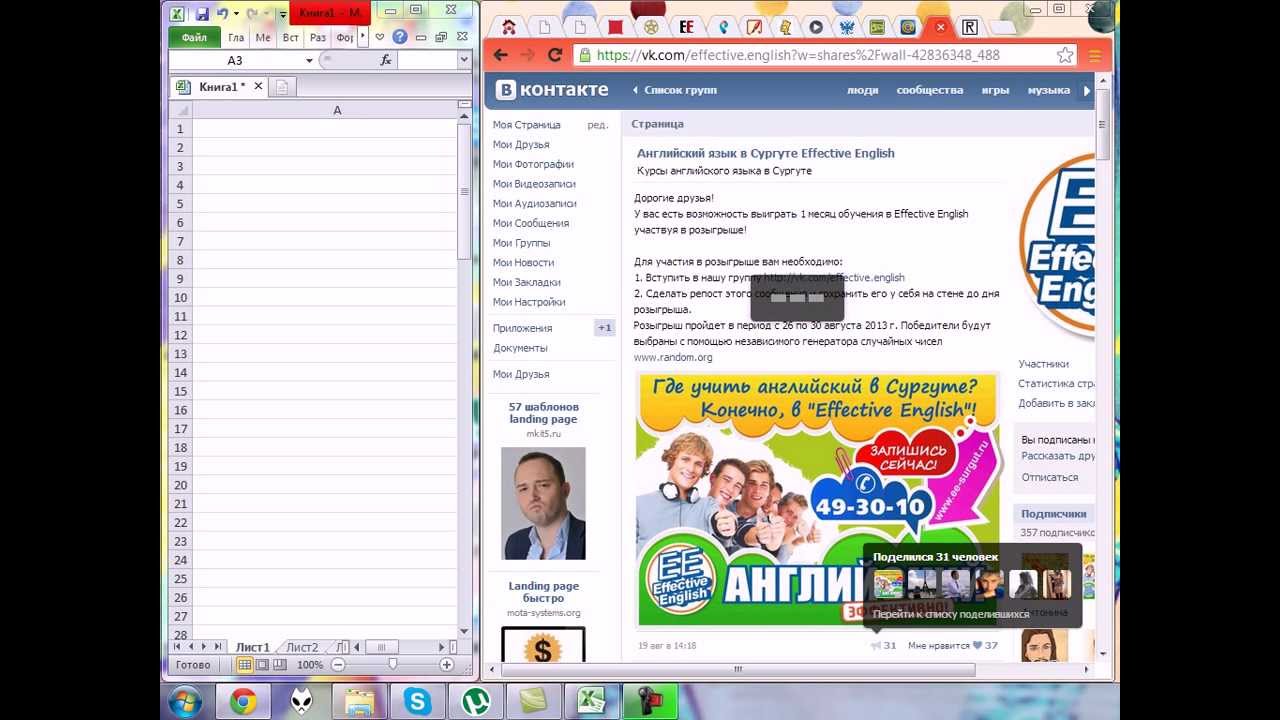Viewport: 1280px width, 720px height.
Task: Go to first sheet navigation arrow
Action: [178, 647]
